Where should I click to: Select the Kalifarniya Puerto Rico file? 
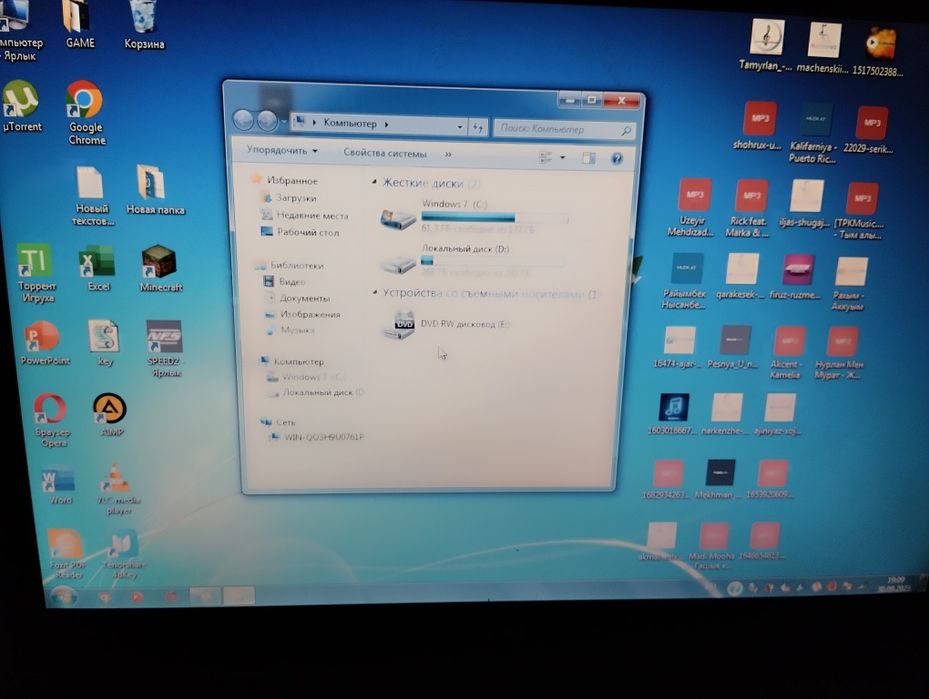(x=814, y=133)
